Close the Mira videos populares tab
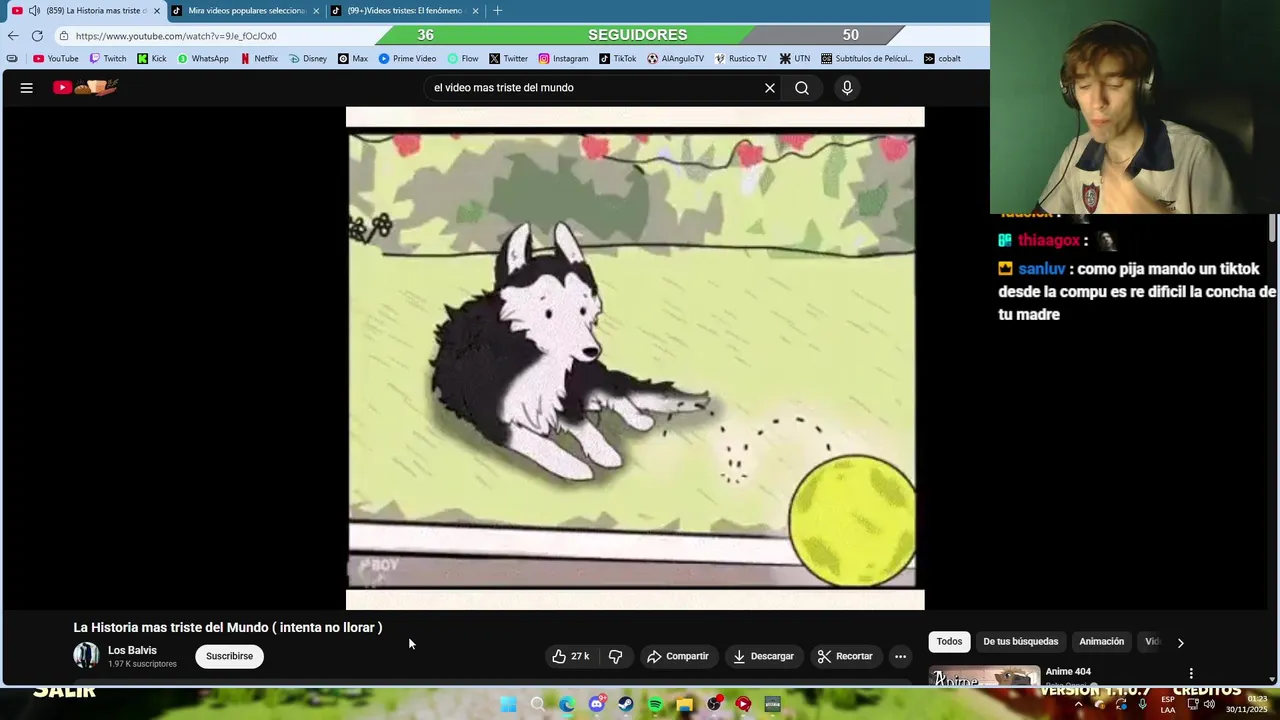Viewport: 1280px width, 720px height. pyautogui.click(x=316, y=11)
